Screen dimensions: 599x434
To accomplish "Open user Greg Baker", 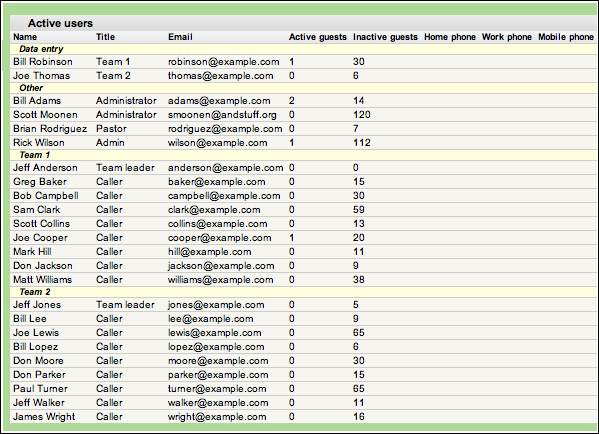I will click(x=40, y=182).
